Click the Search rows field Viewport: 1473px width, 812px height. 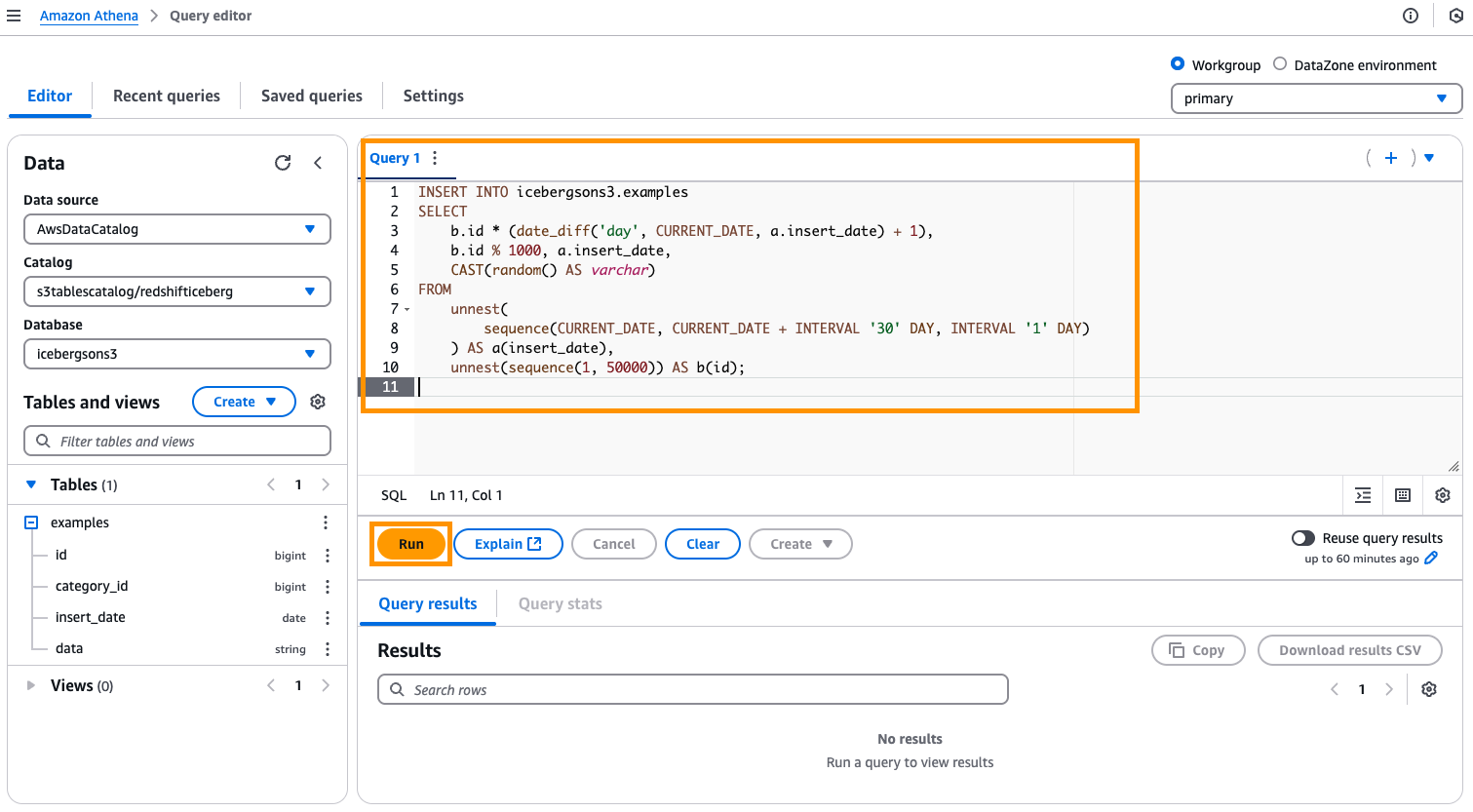pos(693,689)
